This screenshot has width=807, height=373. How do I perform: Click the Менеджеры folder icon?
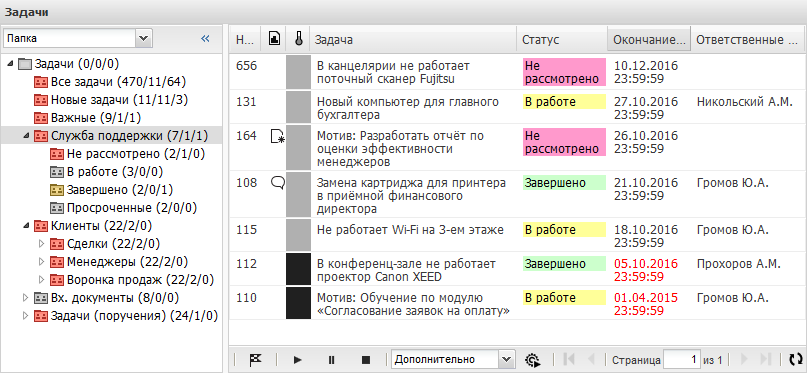tap(57, 262)
